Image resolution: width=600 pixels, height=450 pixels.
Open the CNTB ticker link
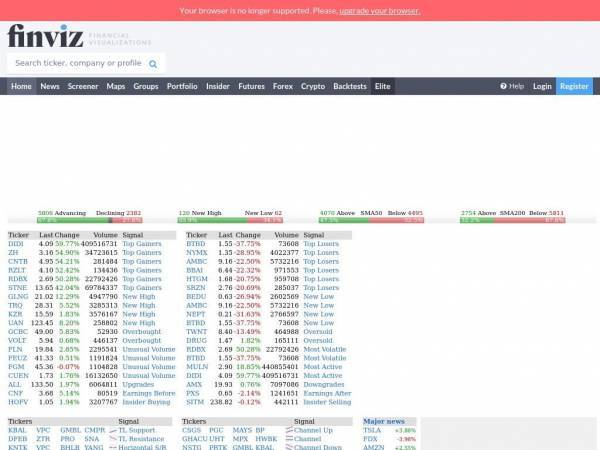[x=18, y=261]
